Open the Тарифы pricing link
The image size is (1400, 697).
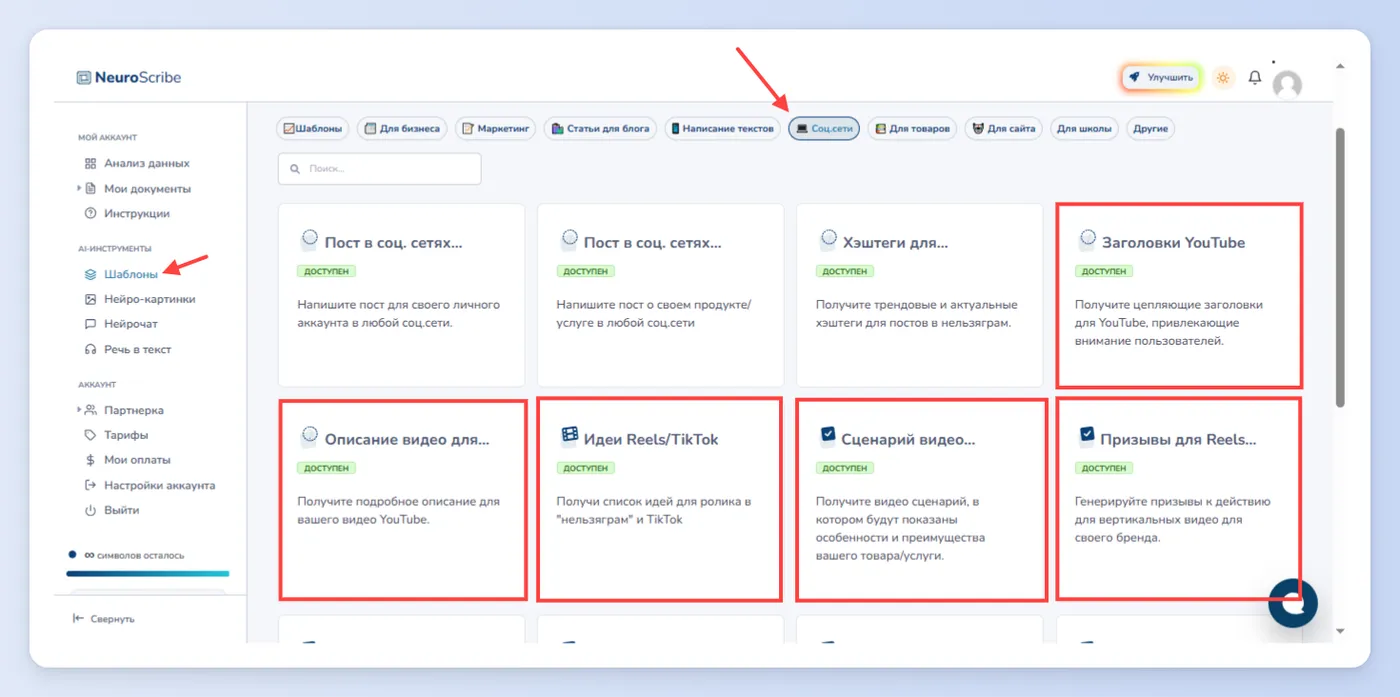(x=116, y=435)
